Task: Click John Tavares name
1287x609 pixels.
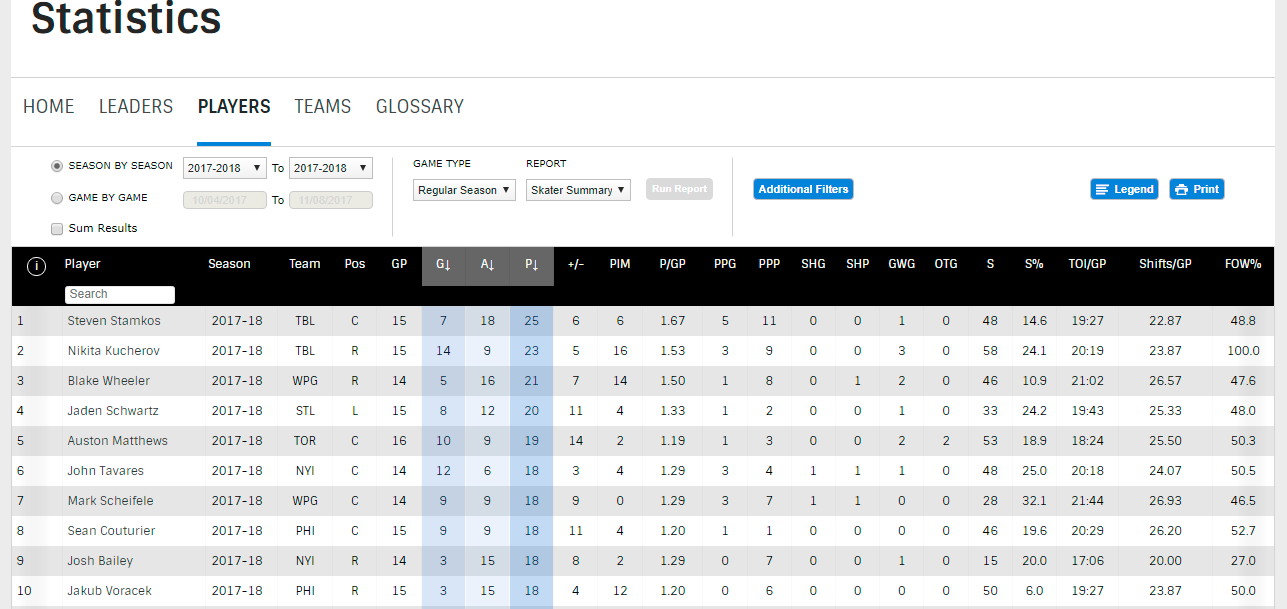Action: click(106, 471)
